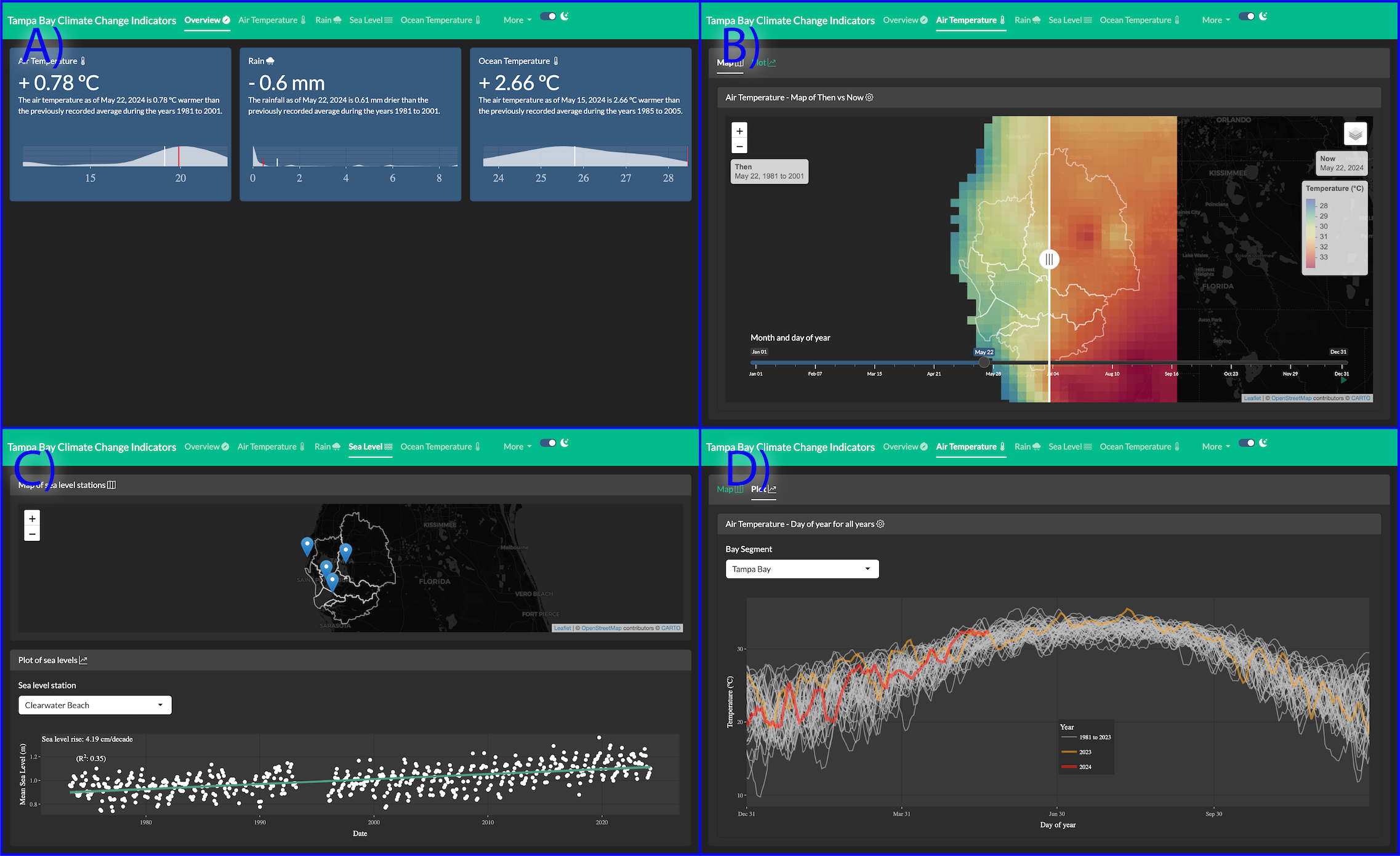Click the Leaflet link on sea level map
Screen dimensions: 1400x856
[x=562, y=628]
